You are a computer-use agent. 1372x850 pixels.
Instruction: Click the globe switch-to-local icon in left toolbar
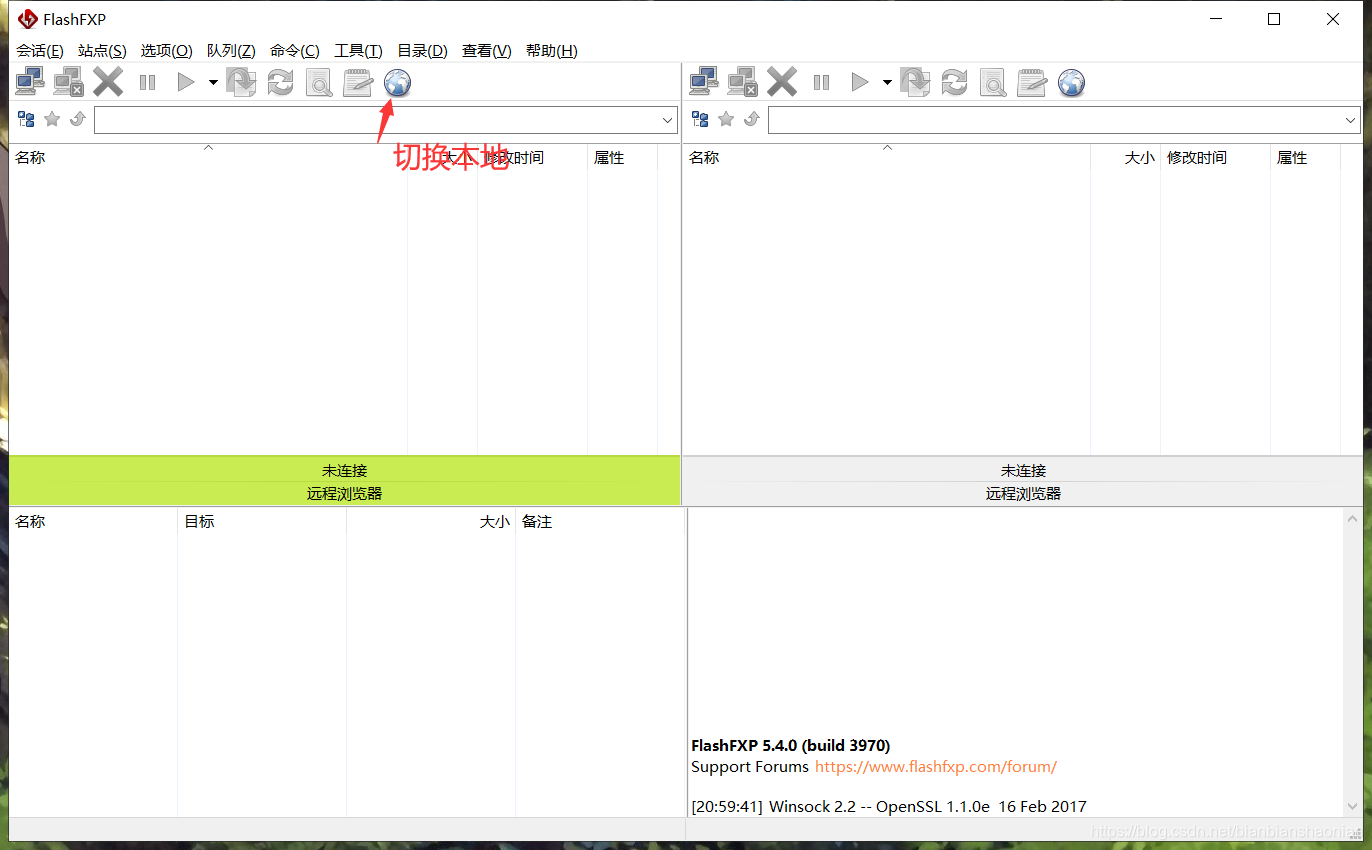click(x=397, y=82)
